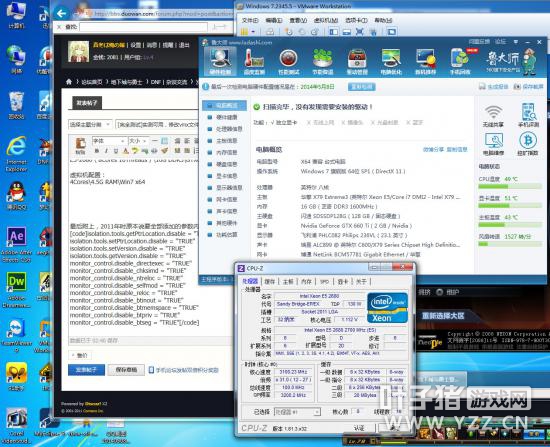Click the validate button in CPU-Z
Image resolution: width=550 pixels, height=447 pixels.
tap(358, 428)
